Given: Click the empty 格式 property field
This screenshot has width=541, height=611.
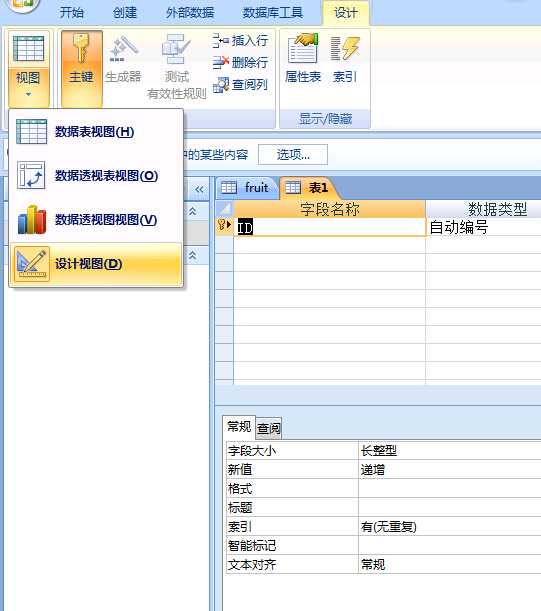Looking at the screenshot, I should pyautogui.click(x=450, y=489).
